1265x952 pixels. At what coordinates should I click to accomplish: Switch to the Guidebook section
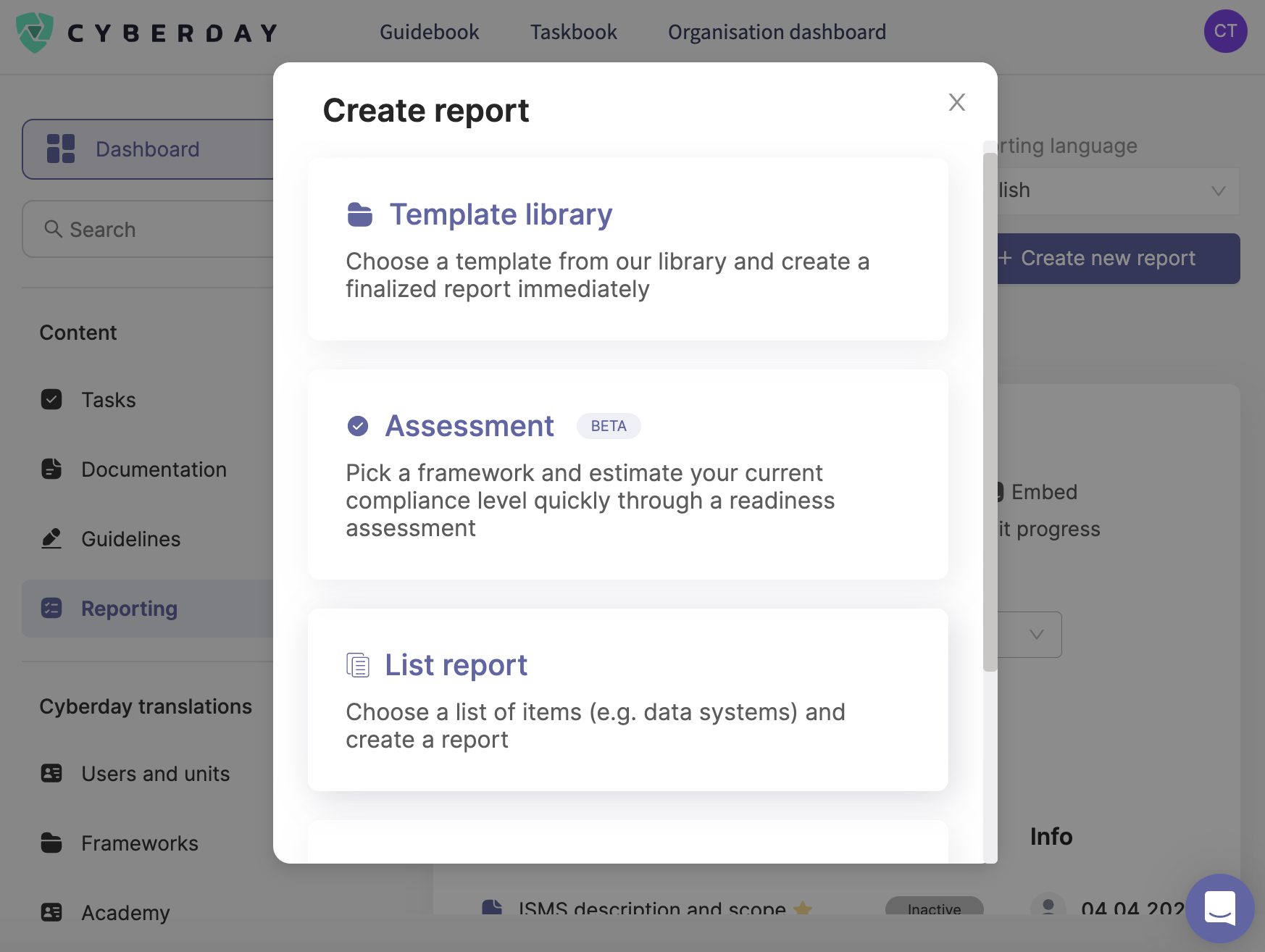pyautogui.click(x=430, y=32)
